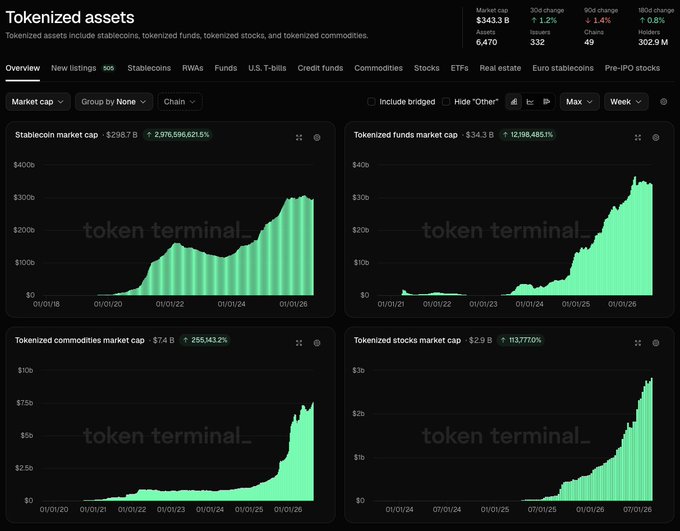Tick the Hide "Other" checkbox
Viewport: 680px width, 531px height.
(x=446, y=102)
